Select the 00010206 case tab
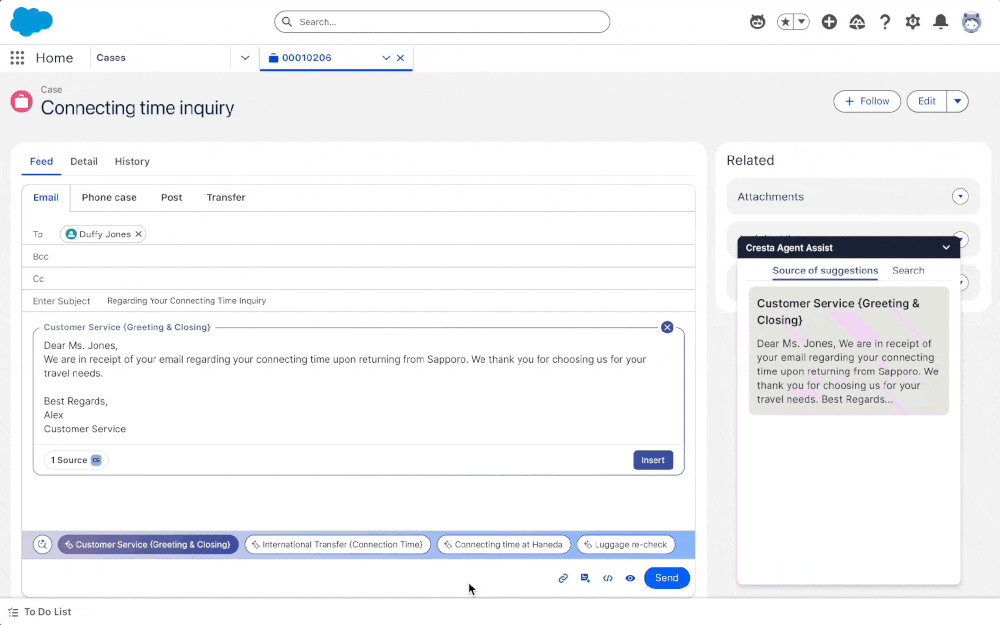 click(x=307, y=57)
